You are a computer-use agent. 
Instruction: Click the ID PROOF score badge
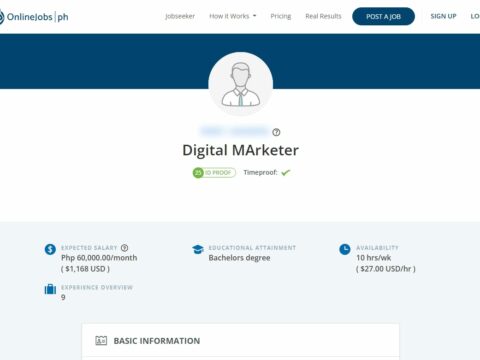tap(214, 172)
